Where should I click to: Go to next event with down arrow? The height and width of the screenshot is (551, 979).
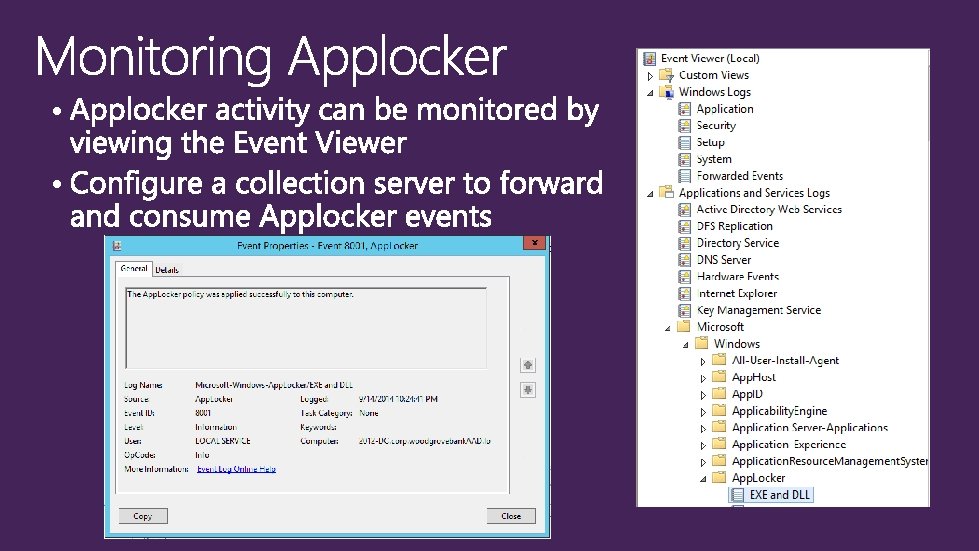[528, 390]
